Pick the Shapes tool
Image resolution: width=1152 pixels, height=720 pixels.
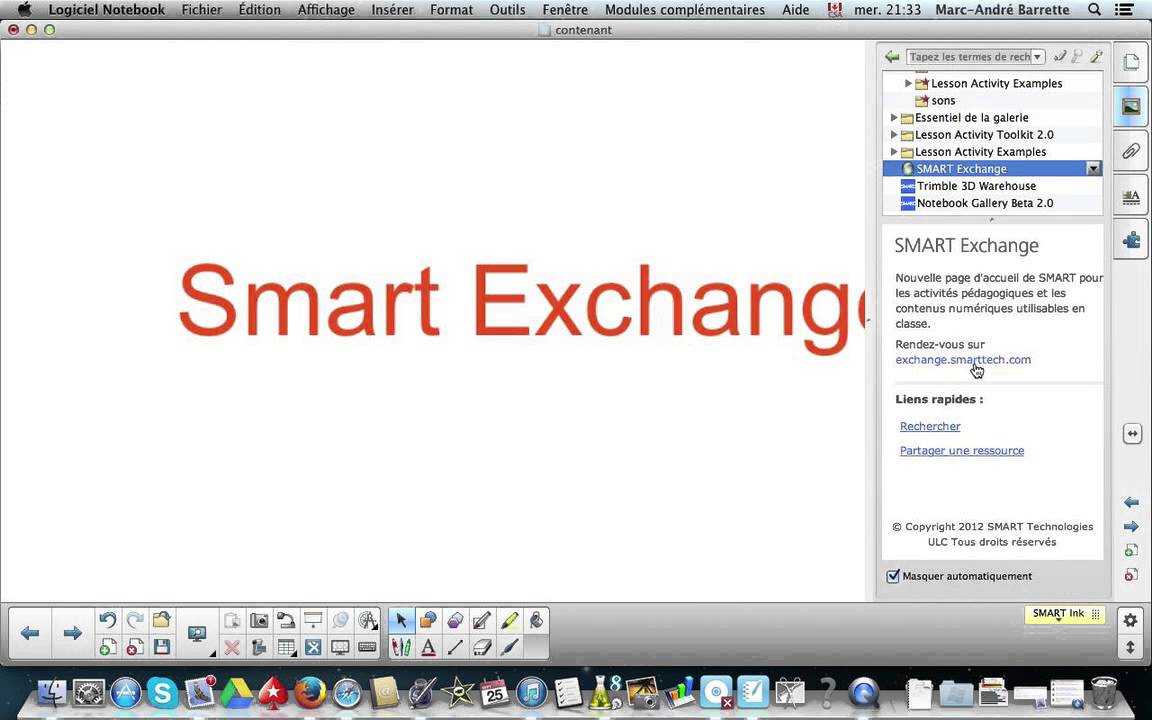point(428,620)
